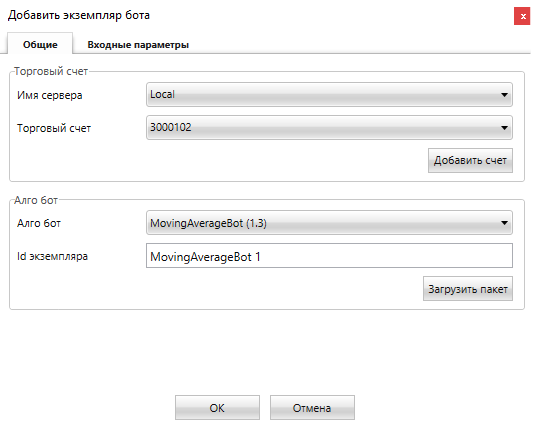Click account number 3000102 in combo box

click(171, 127)
